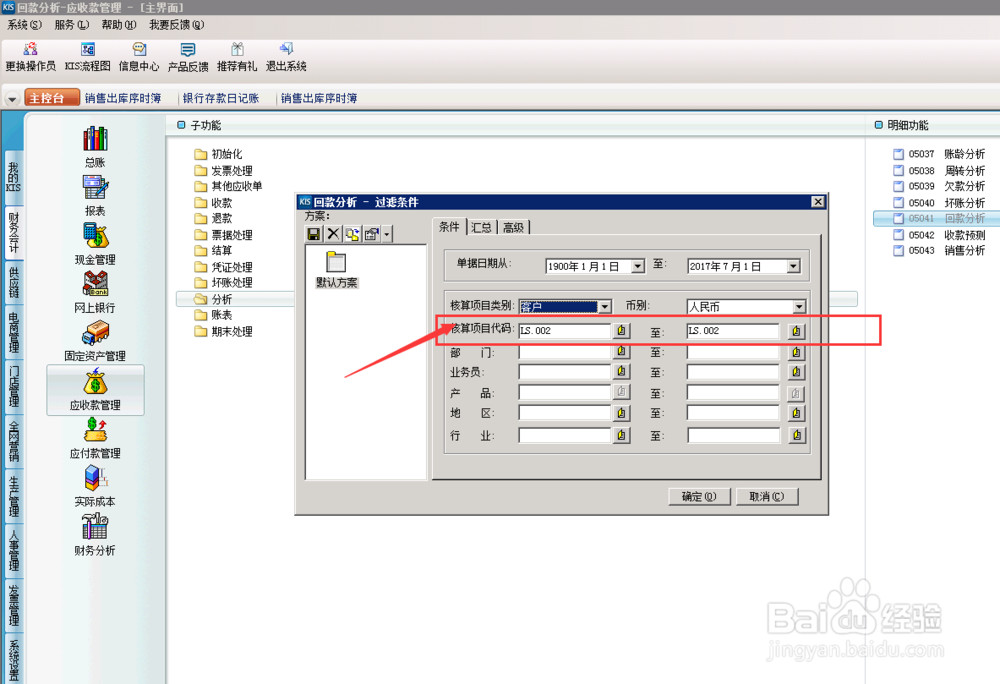1000x684 pixels.
Task: Expand the end date 2017年7月1日 dropdown
Action: (793, 266)
